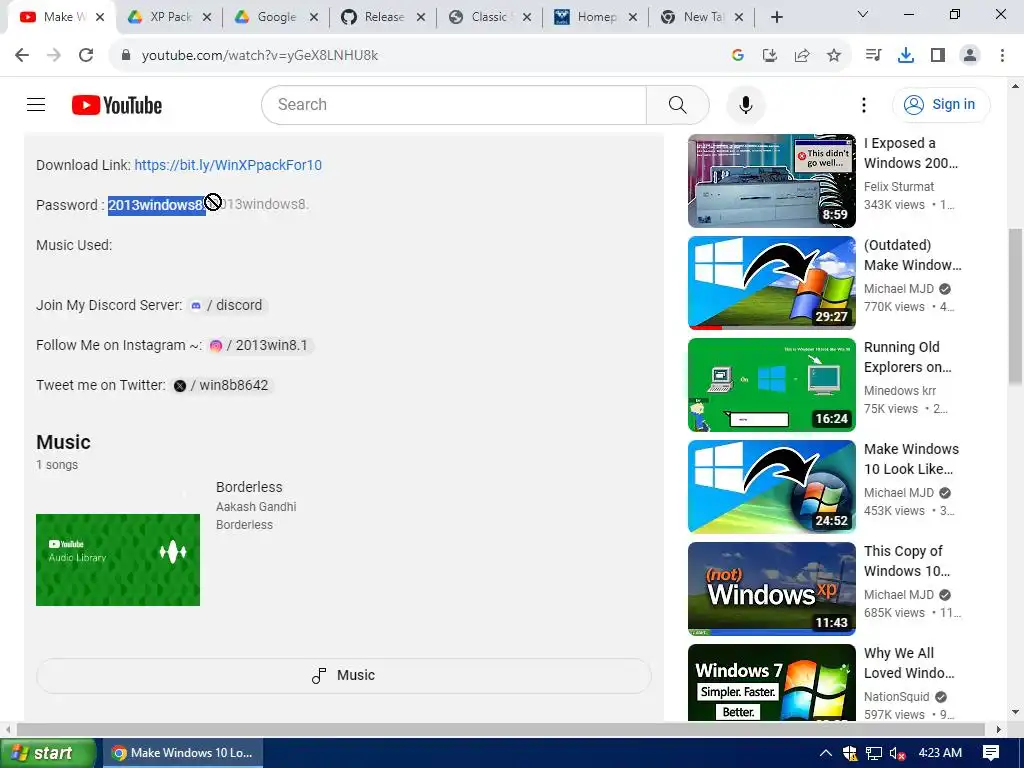Click the scroll-down arrow of page scrollbar
Screen dimensions: 1024x768
(x=1016, y=712)
